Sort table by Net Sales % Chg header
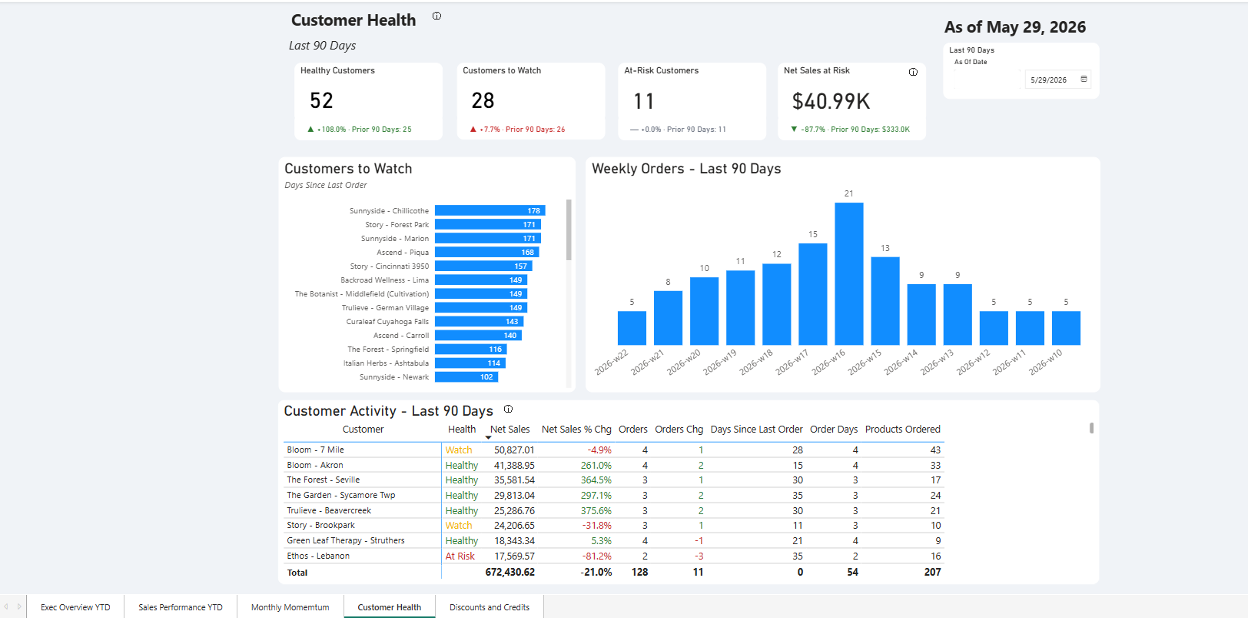1248x618 pixels. point(576,429)
